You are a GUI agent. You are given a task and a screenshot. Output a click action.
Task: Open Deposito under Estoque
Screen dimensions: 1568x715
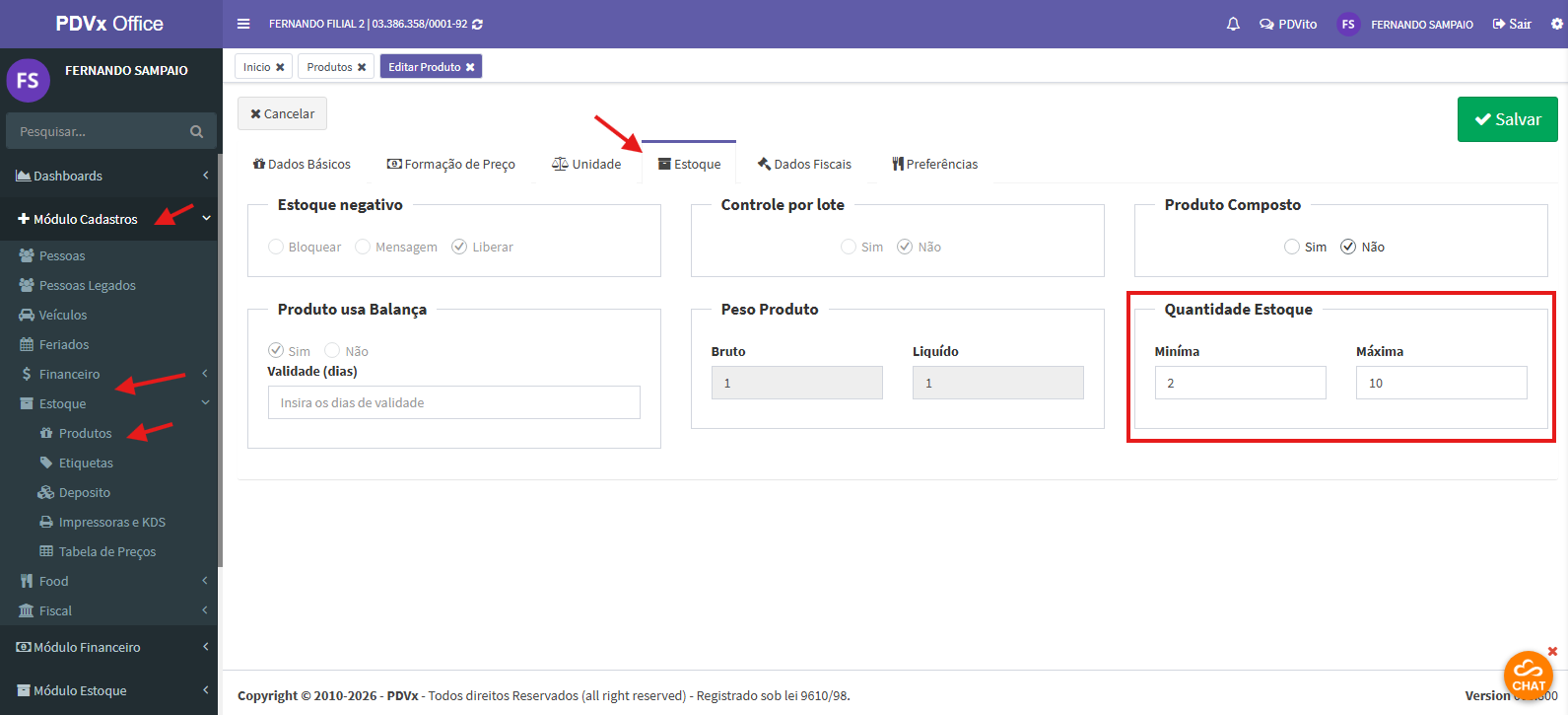(x=85, y=492)
